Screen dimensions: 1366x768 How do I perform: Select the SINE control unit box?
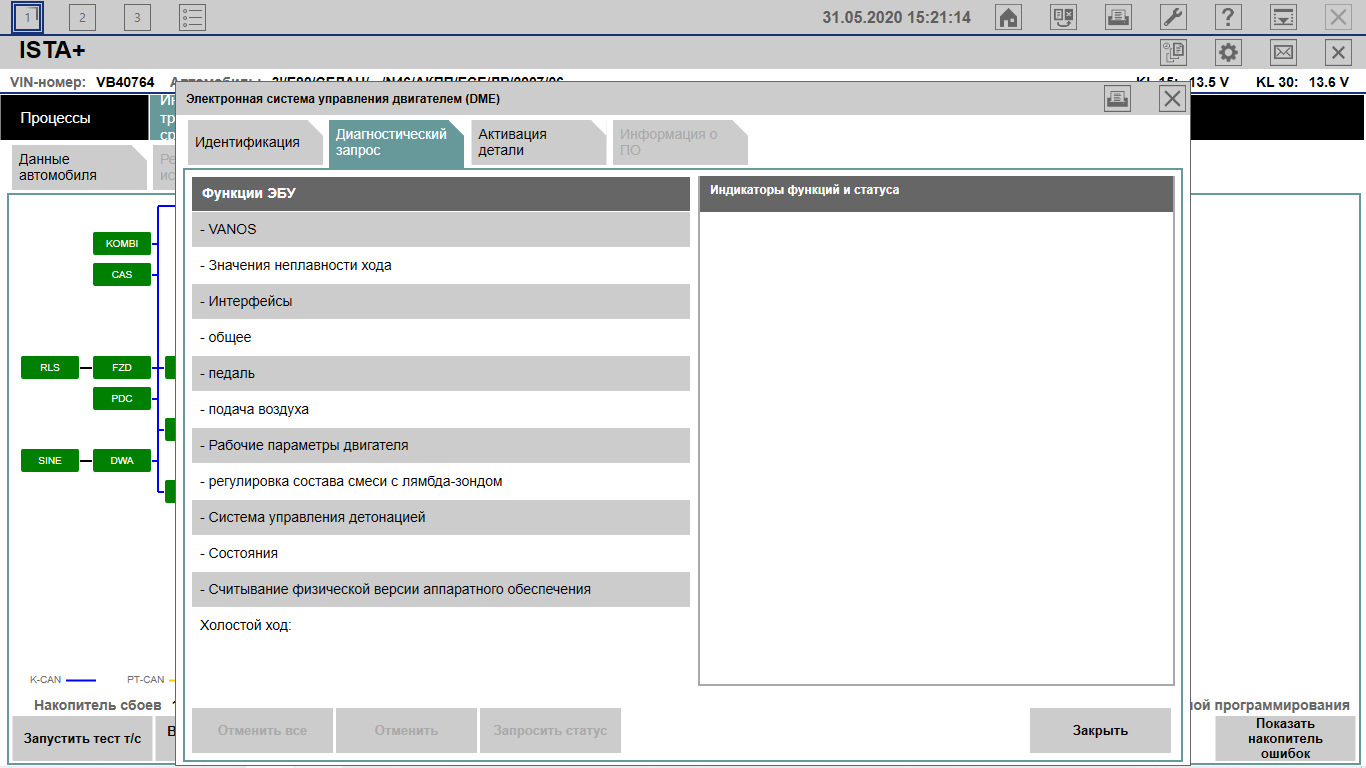50,460
